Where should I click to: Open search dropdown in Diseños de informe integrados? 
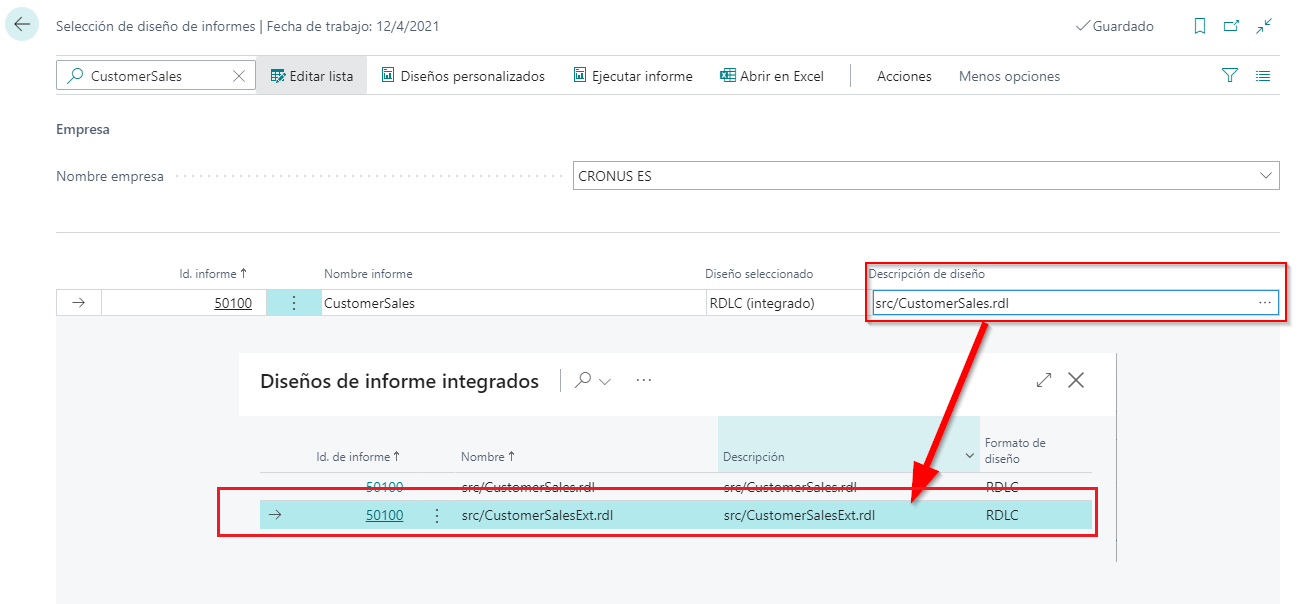(x=593, y=380)
